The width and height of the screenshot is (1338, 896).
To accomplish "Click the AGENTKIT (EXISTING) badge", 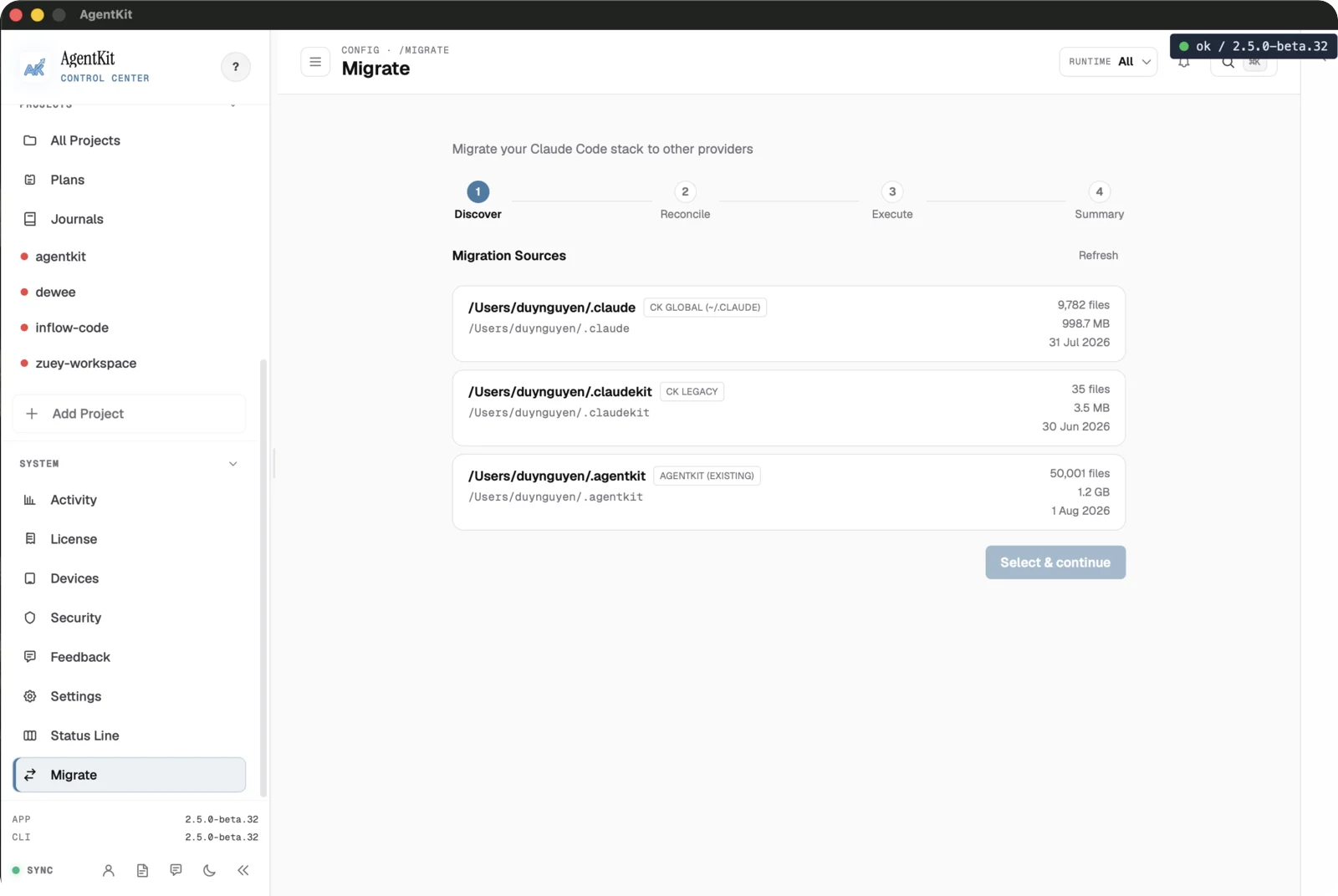I will coord(707,476).
